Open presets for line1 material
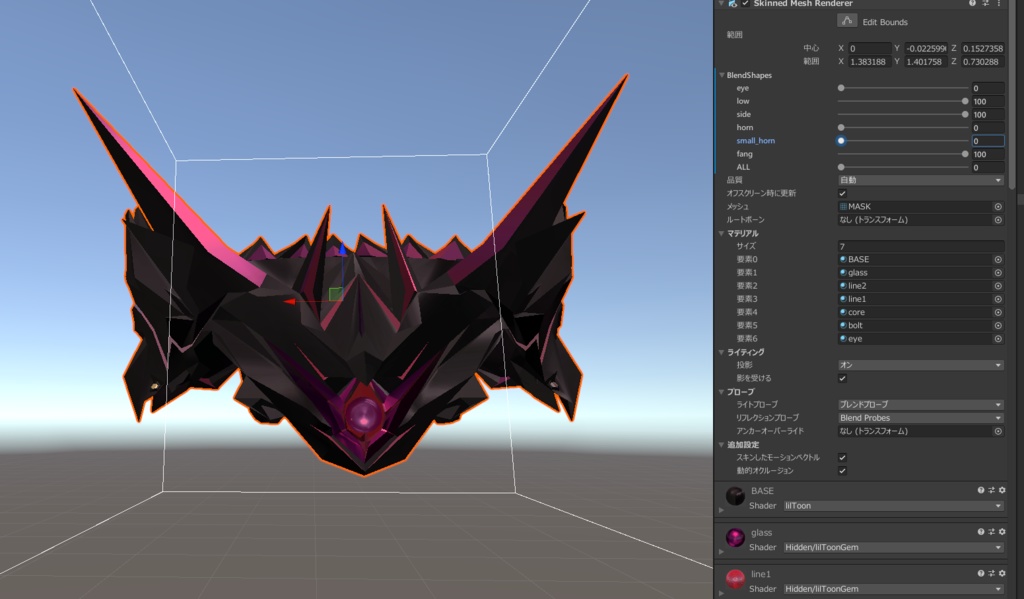The height and width of the screenshot is (599, 1024). coord(991,574)
